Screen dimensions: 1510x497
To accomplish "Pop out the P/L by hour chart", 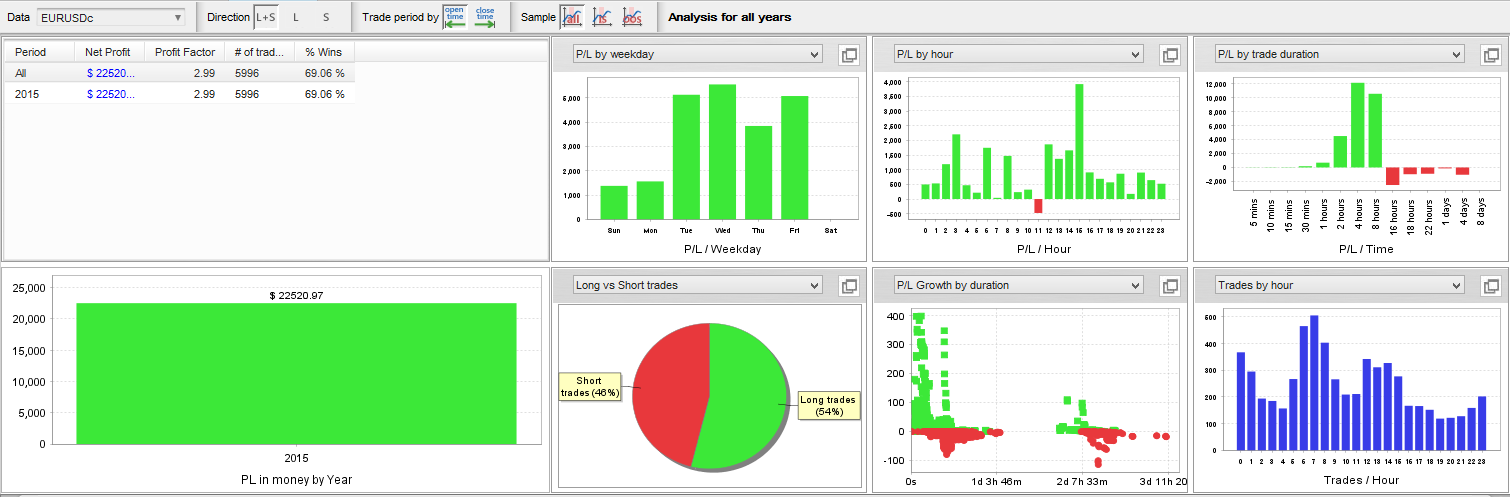I will click(1170, 55).
